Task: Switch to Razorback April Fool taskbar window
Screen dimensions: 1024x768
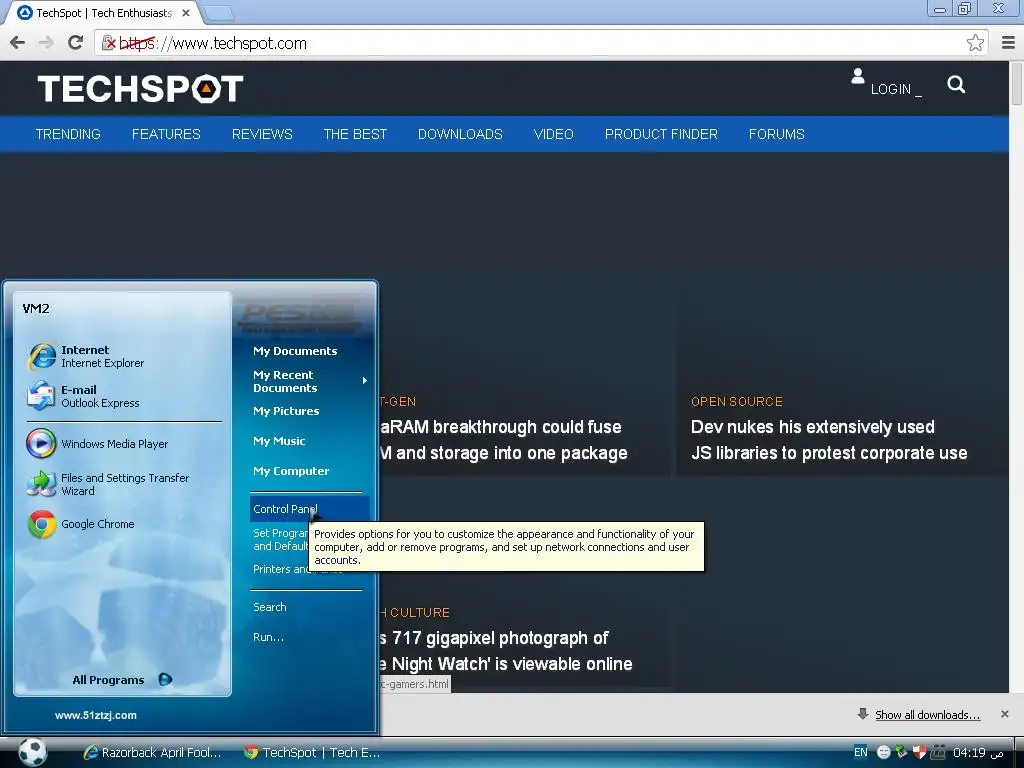Action: pos(153,752)
